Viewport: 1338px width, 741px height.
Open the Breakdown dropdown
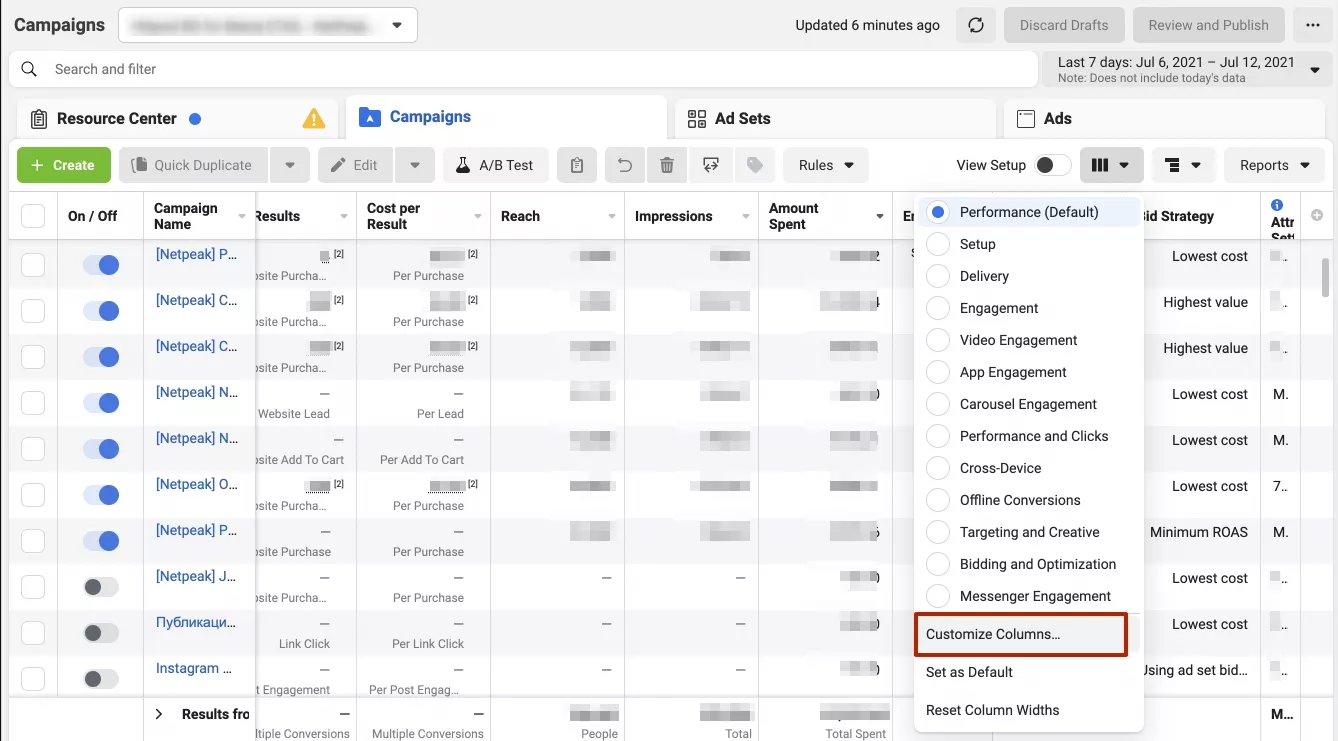point(1182,165)
